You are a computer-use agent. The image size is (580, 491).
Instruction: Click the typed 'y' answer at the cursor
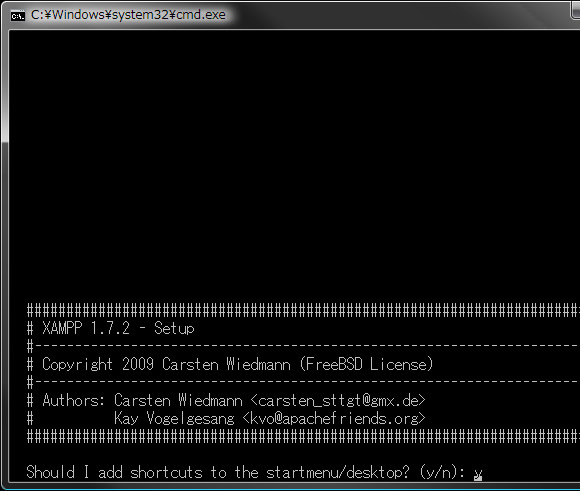pyautogui.click(x=478, y=474)
